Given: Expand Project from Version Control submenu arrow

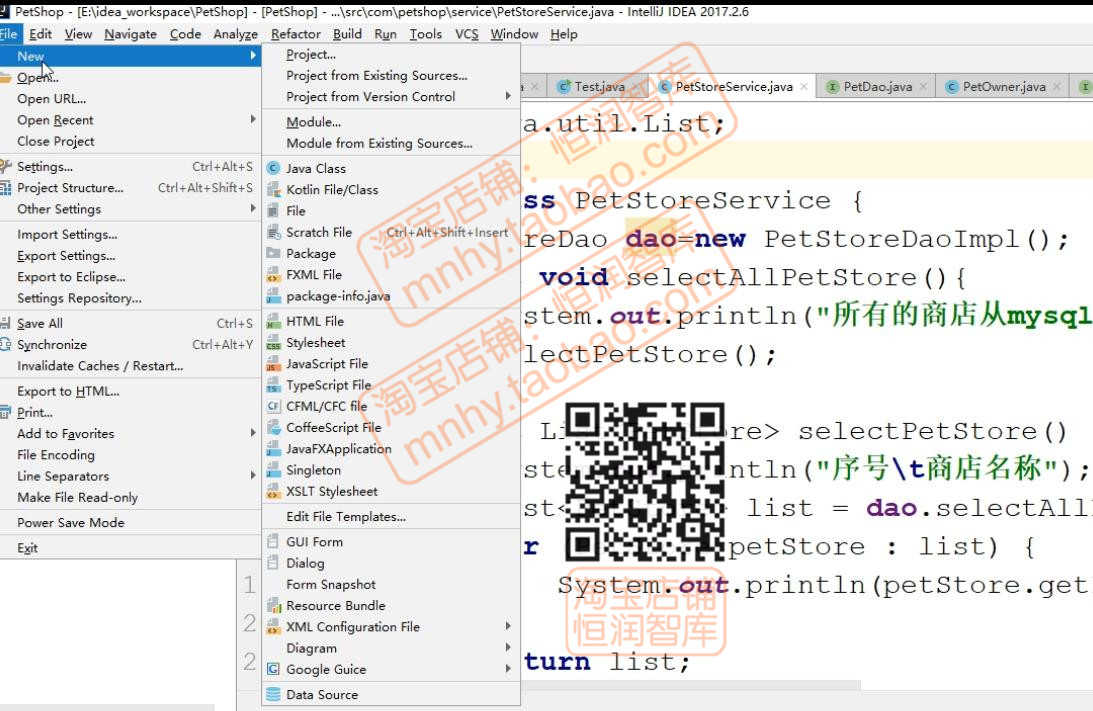Looking at the screenshot, I should [508, 96].
